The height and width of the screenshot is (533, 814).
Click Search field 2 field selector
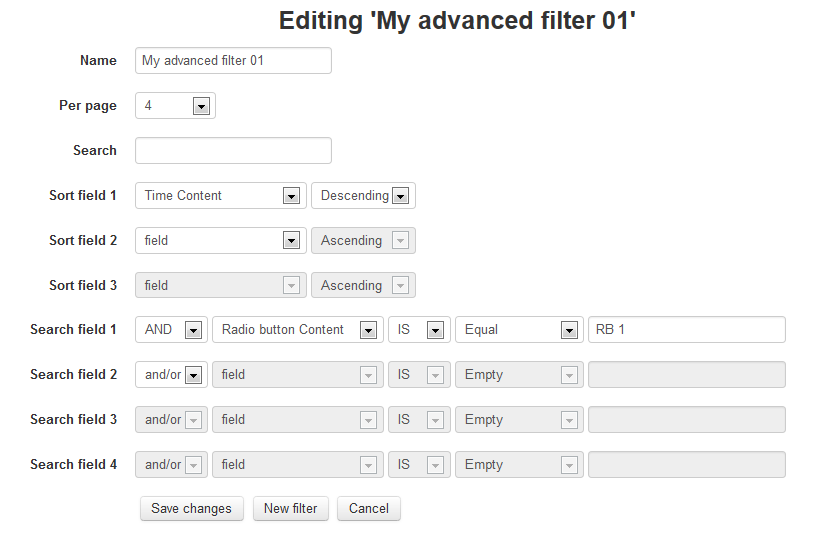tap(297, 375)
